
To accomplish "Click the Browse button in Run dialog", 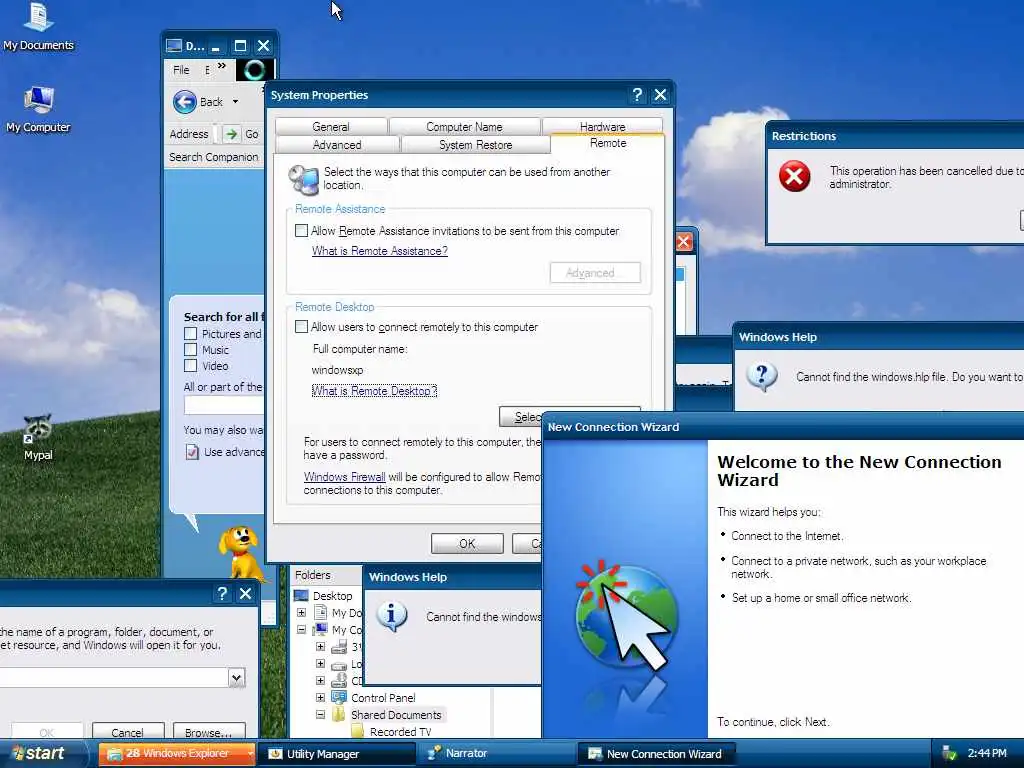I will tap(209, 732).
